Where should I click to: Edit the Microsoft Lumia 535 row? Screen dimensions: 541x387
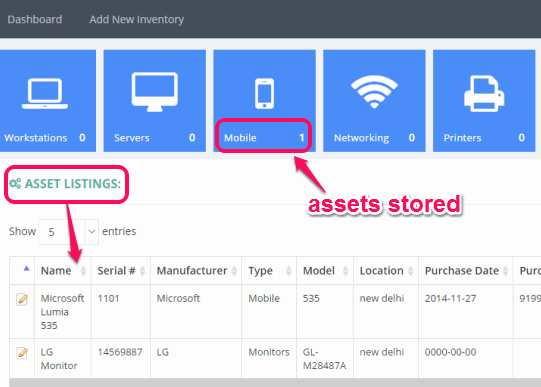click(x=22, y=299)
